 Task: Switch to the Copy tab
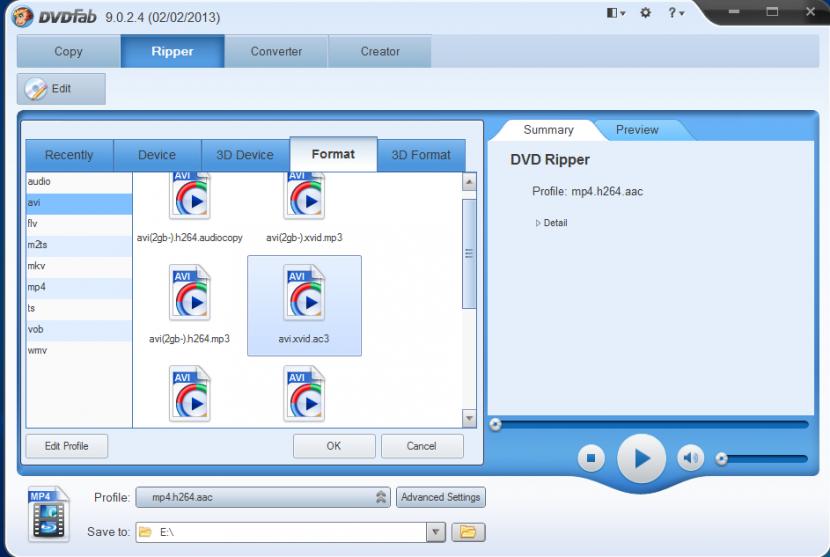coord(68,51)
